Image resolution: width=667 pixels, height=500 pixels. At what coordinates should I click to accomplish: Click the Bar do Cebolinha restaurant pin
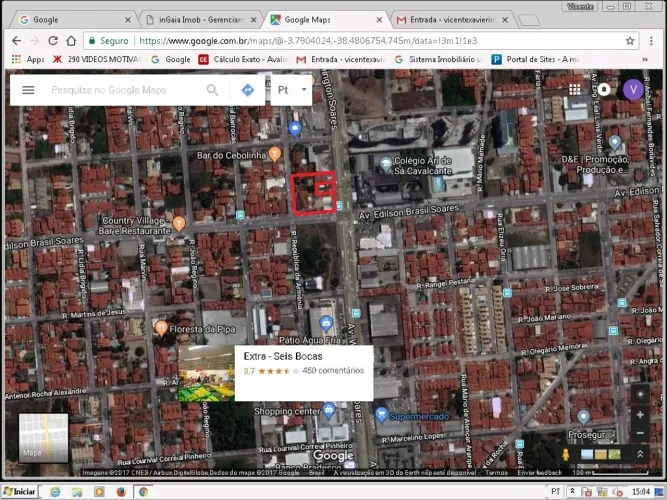(x=275, y=154)
